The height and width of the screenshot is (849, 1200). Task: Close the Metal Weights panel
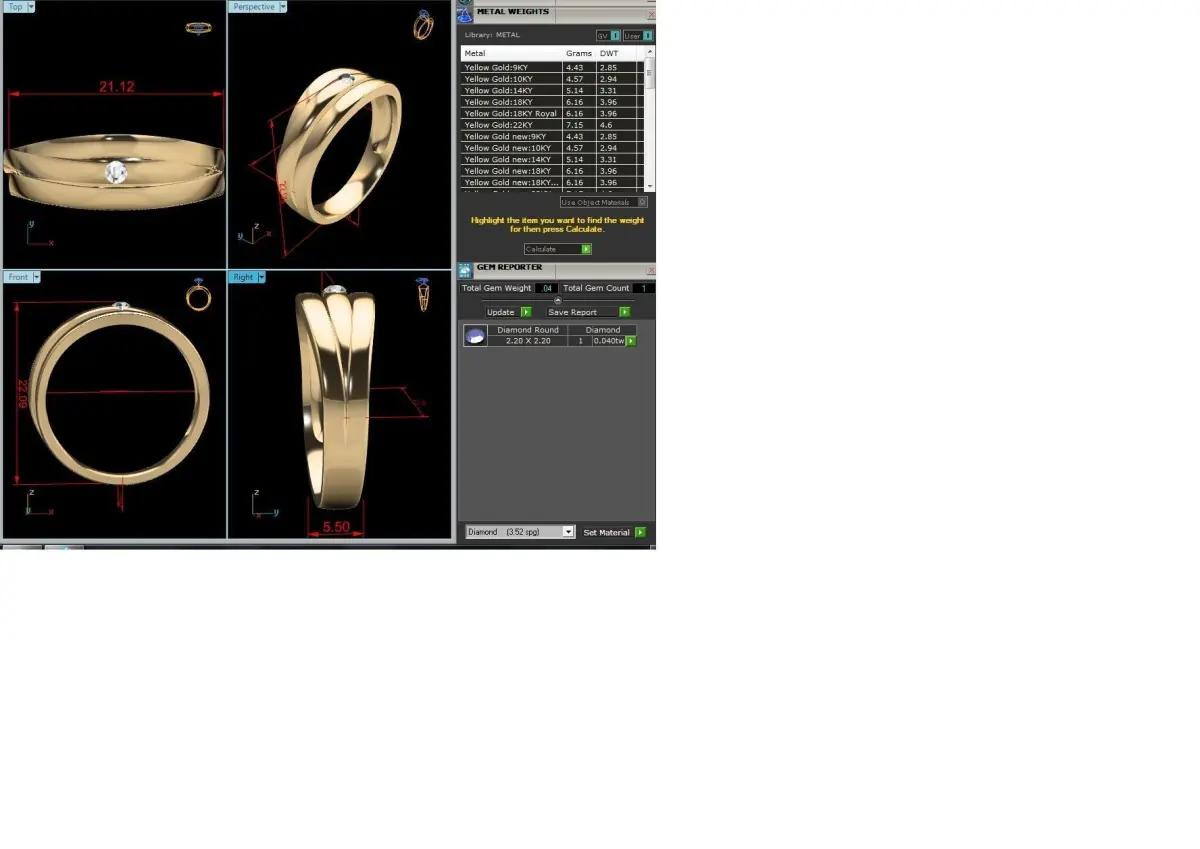coord(651,14)
